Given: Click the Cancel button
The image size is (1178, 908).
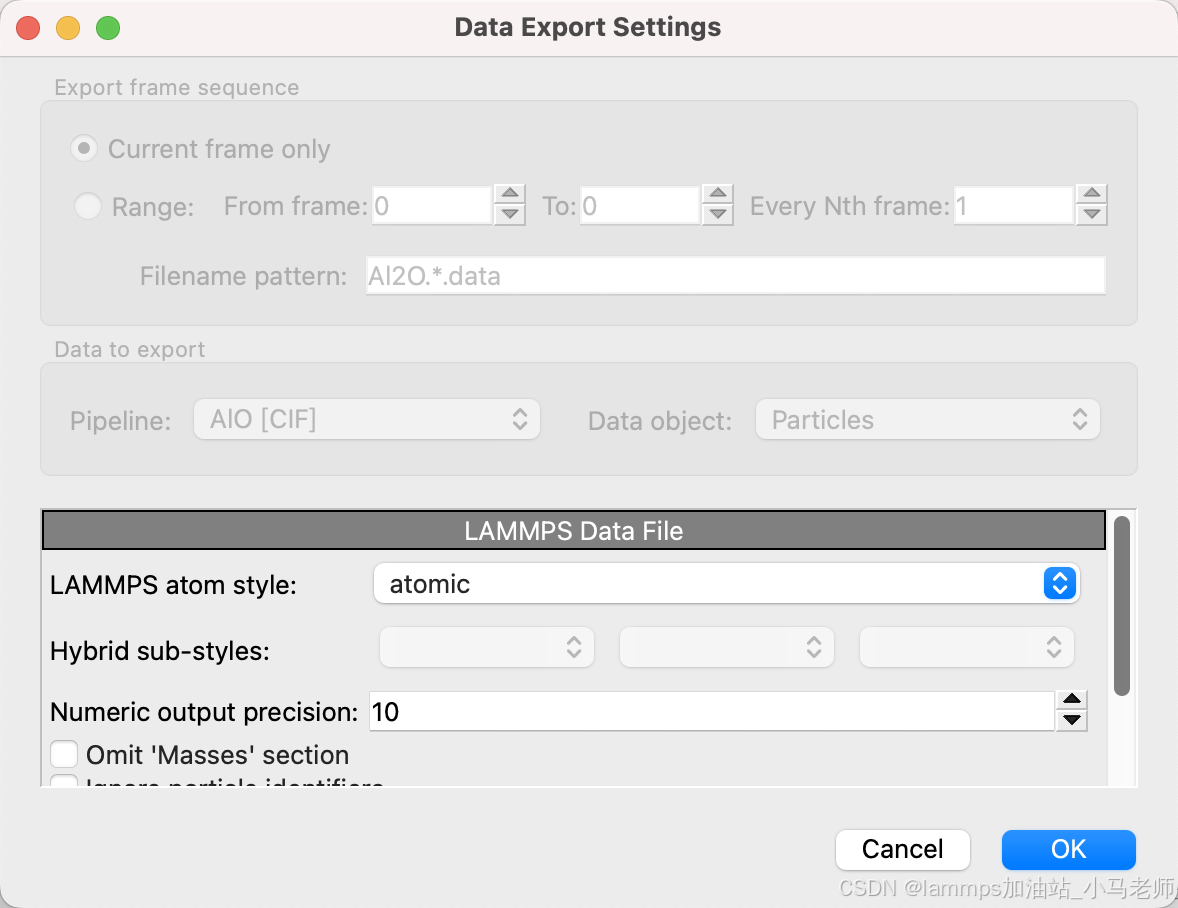Looking at the screenshot, I should click(x=902, y=849).
